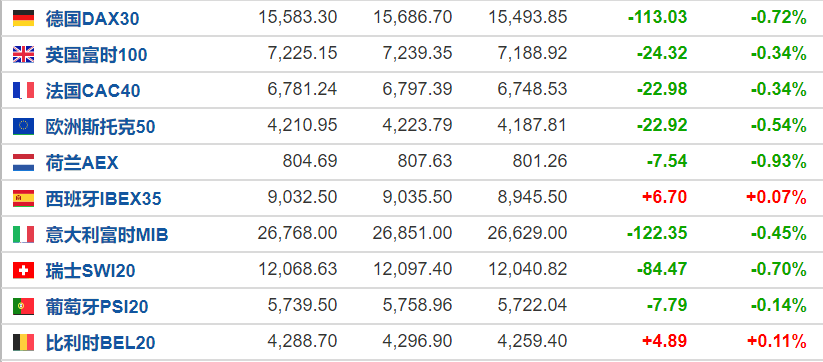
Task: Click the Portuguese flag icon
Action: tap(24, 306)
